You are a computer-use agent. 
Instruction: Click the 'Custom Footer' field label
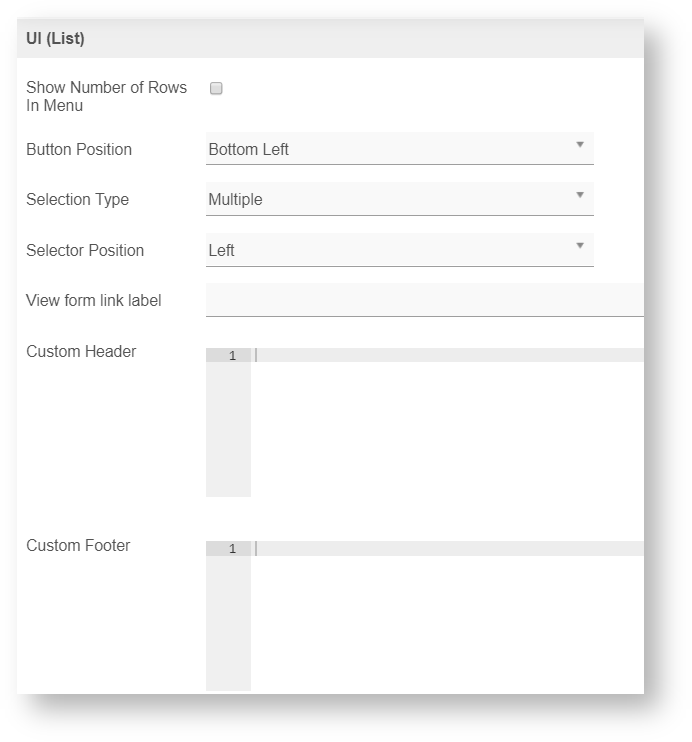coord(78,546)
